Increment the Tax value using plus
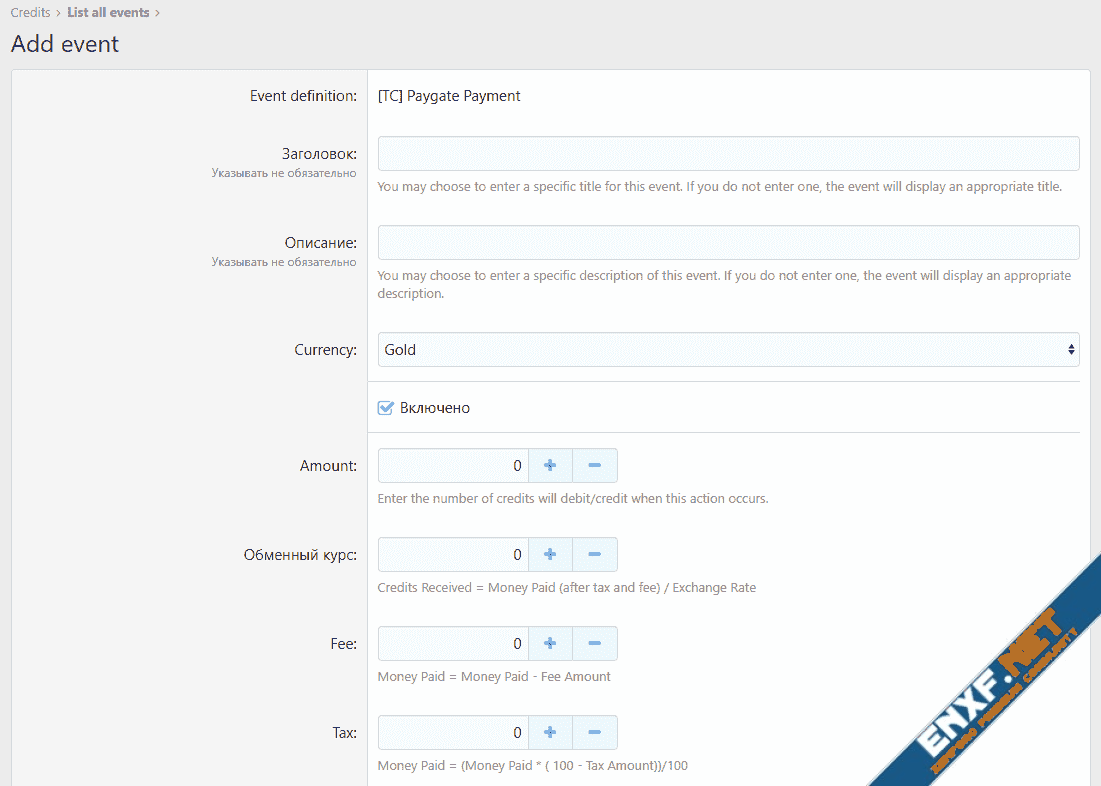The height and width of the screenshot is (786, 1101). click(550, 733)
